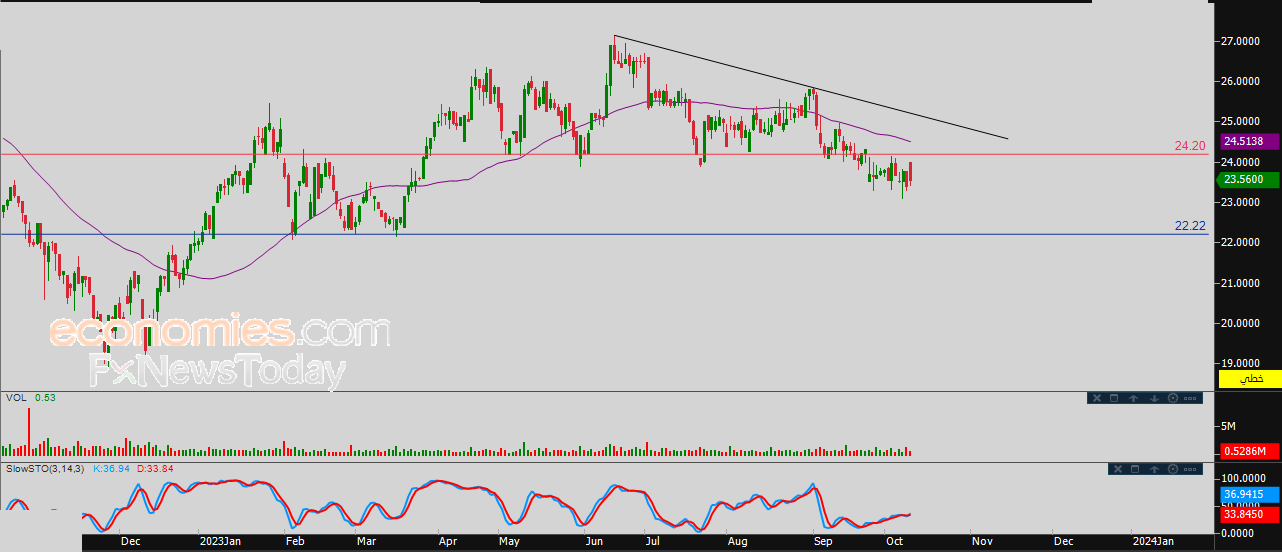Viewport: 1282px width, 552px height.
Task: Maximize the SlowSTO indicator pane
Action: 1135,469
